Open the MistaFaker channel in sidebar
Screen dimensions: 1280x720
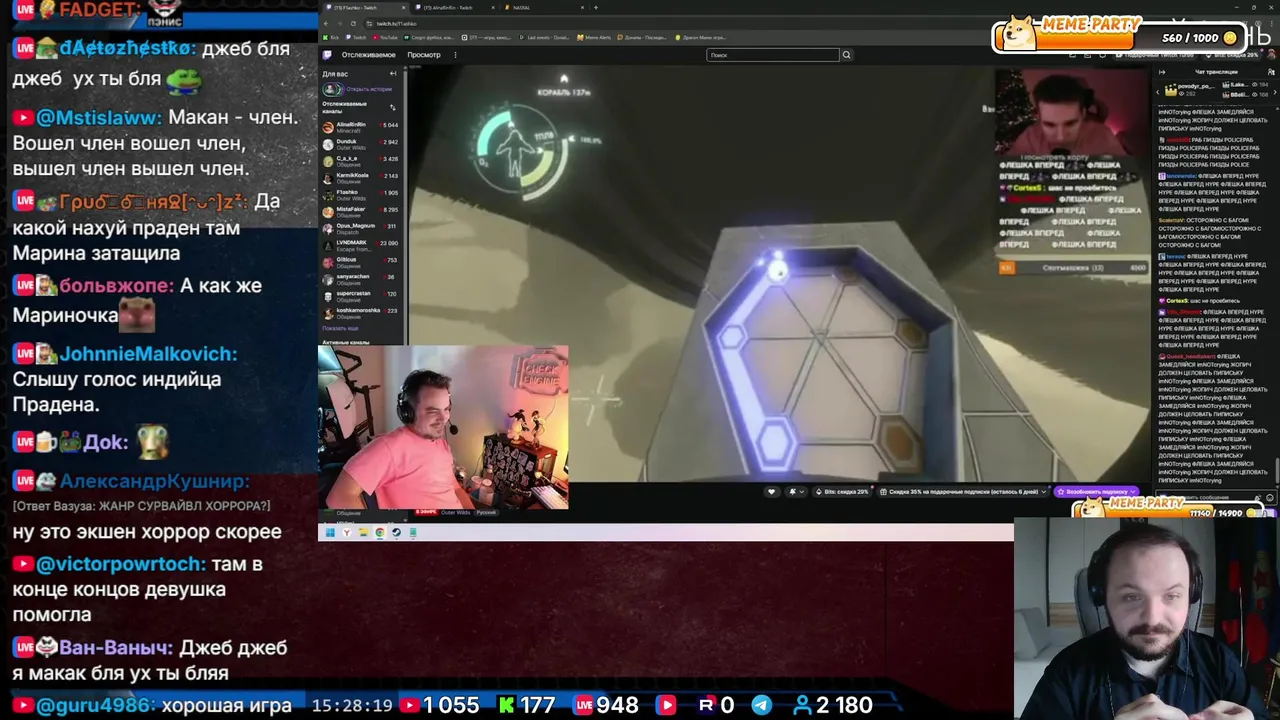(x=360, y=212)
